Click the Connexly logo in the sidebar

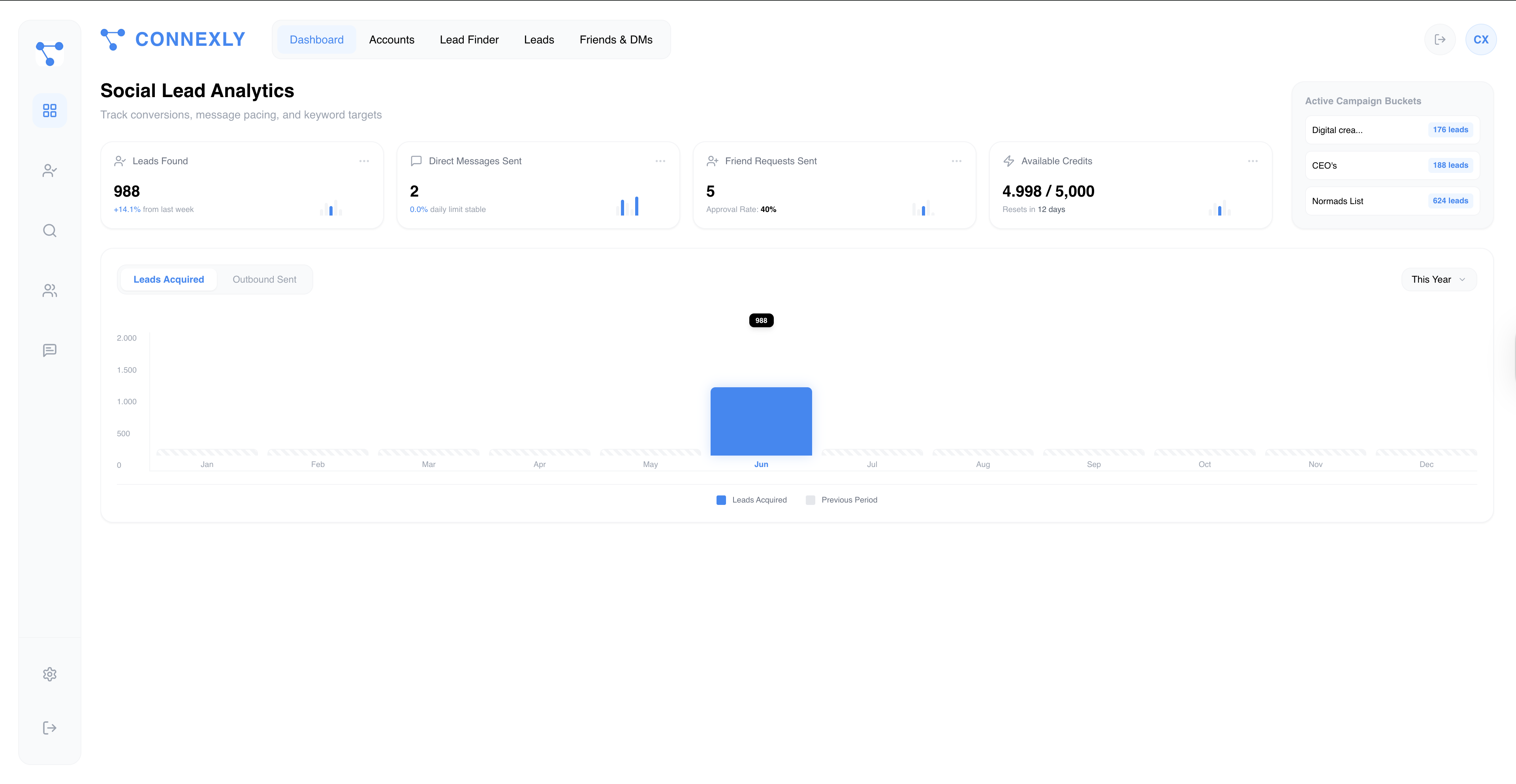tap(49, 54)
